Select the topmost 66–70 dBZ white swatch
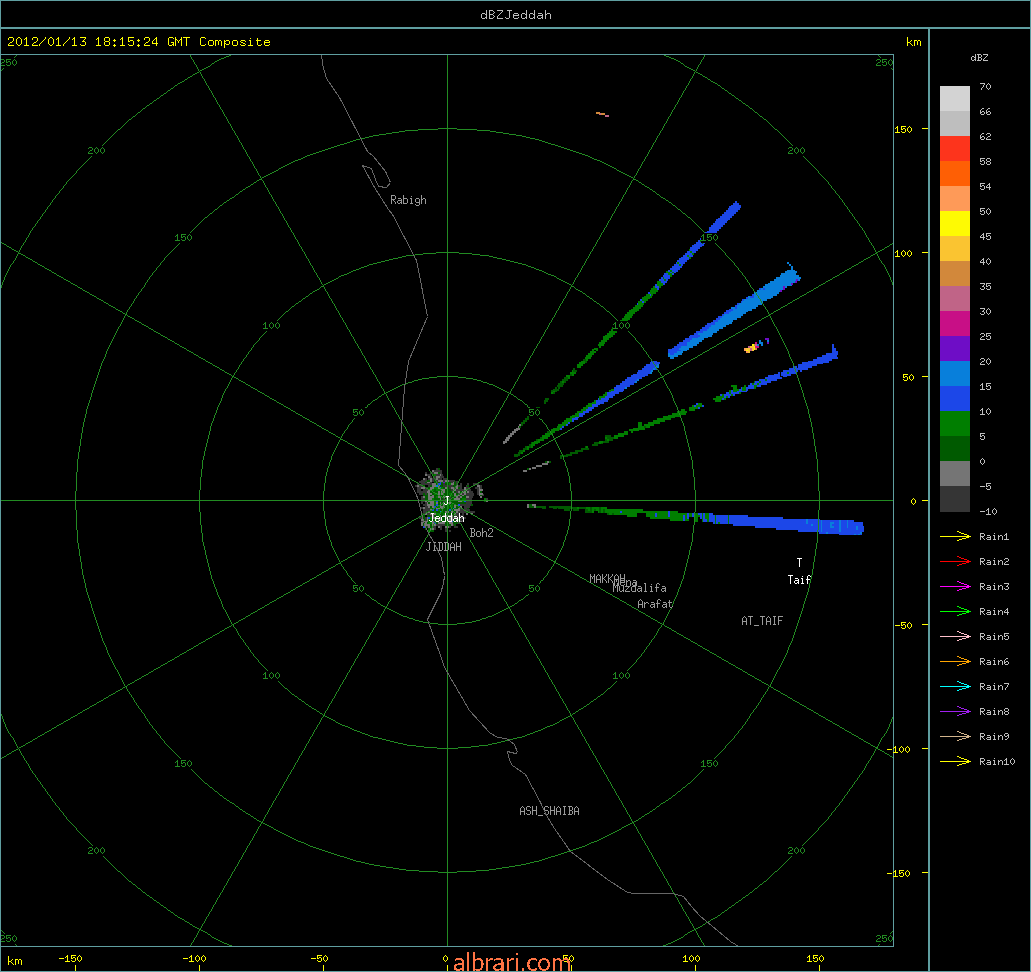The image size is (1031, 972). [955, 99]
